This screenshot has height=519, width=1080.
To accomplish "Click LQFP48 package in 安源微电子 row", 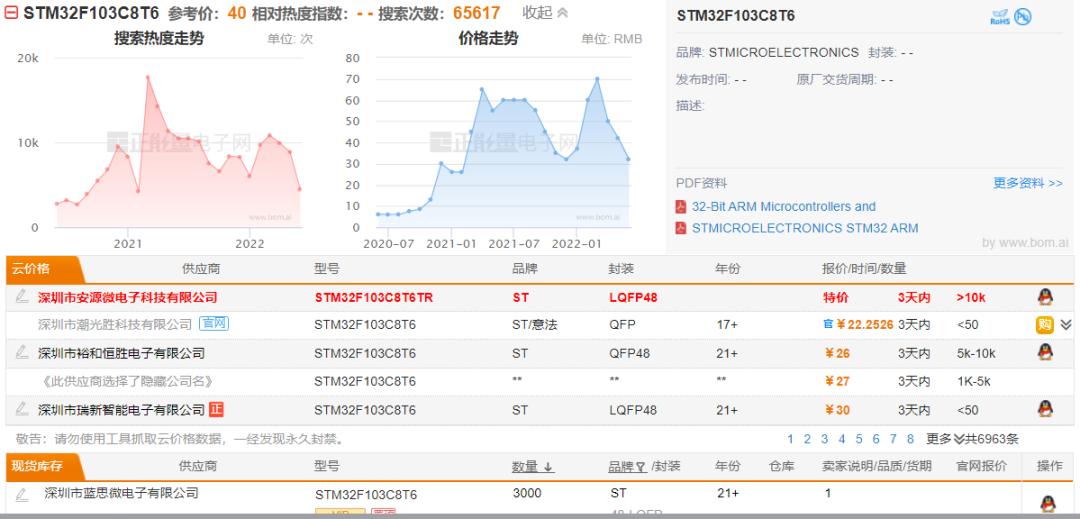I will (633, 297).
